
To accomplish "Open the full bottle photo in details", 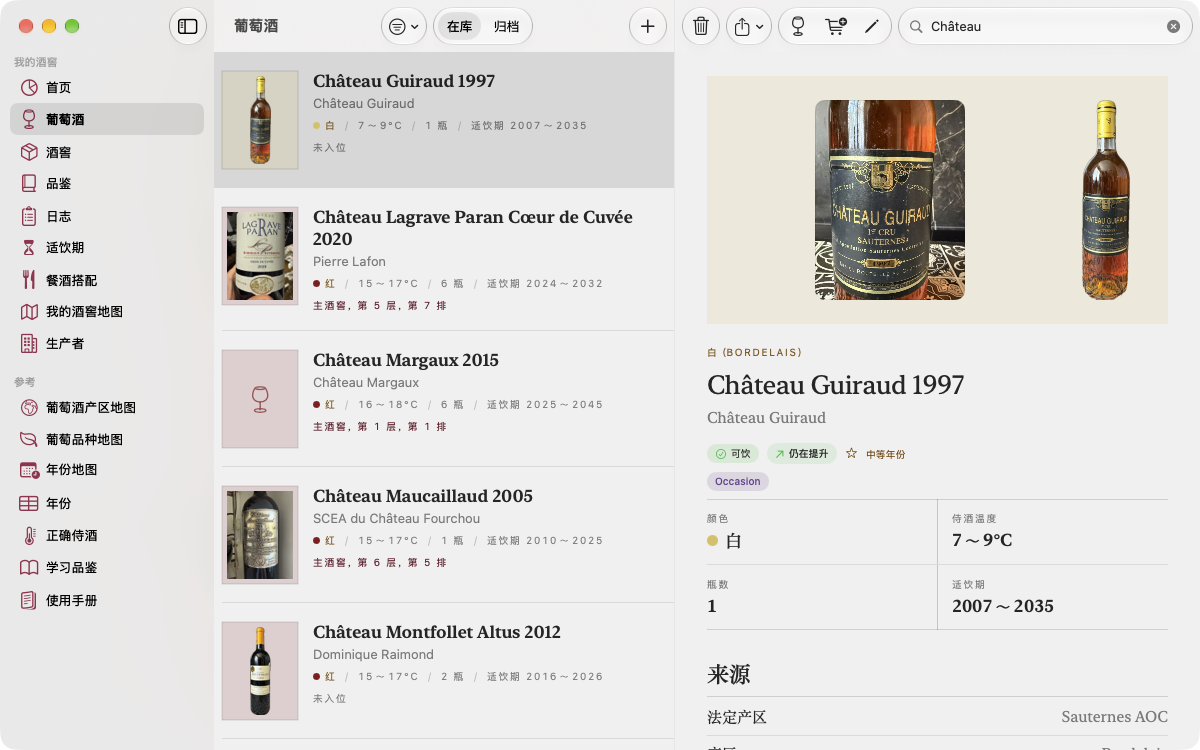I will pyautogui.click(x=1105, y=200).
